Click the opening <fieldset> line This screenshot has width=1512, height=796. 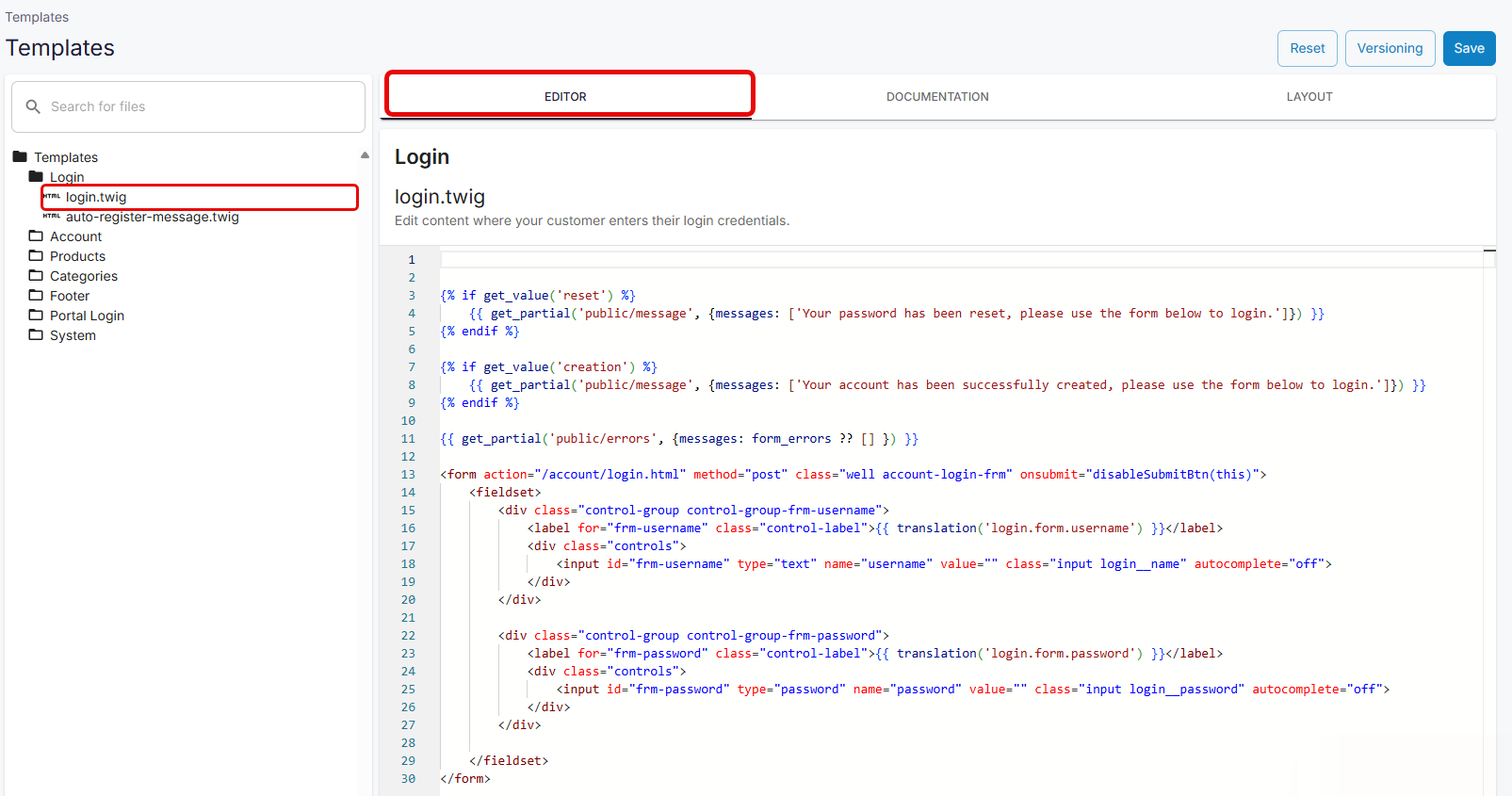(505, 492)
